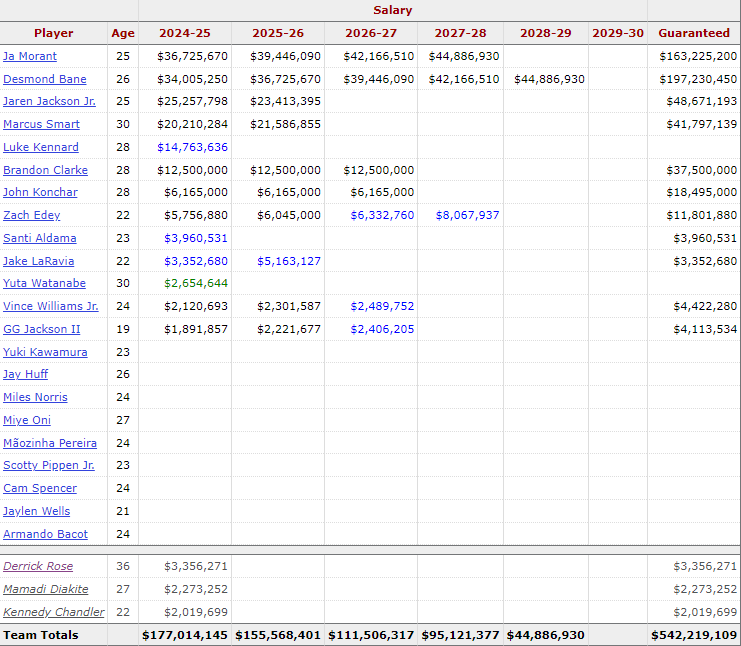This screenshot has height=646, width=741.
Task: Select the Luke Kennard link
Action: pos(41,147)
